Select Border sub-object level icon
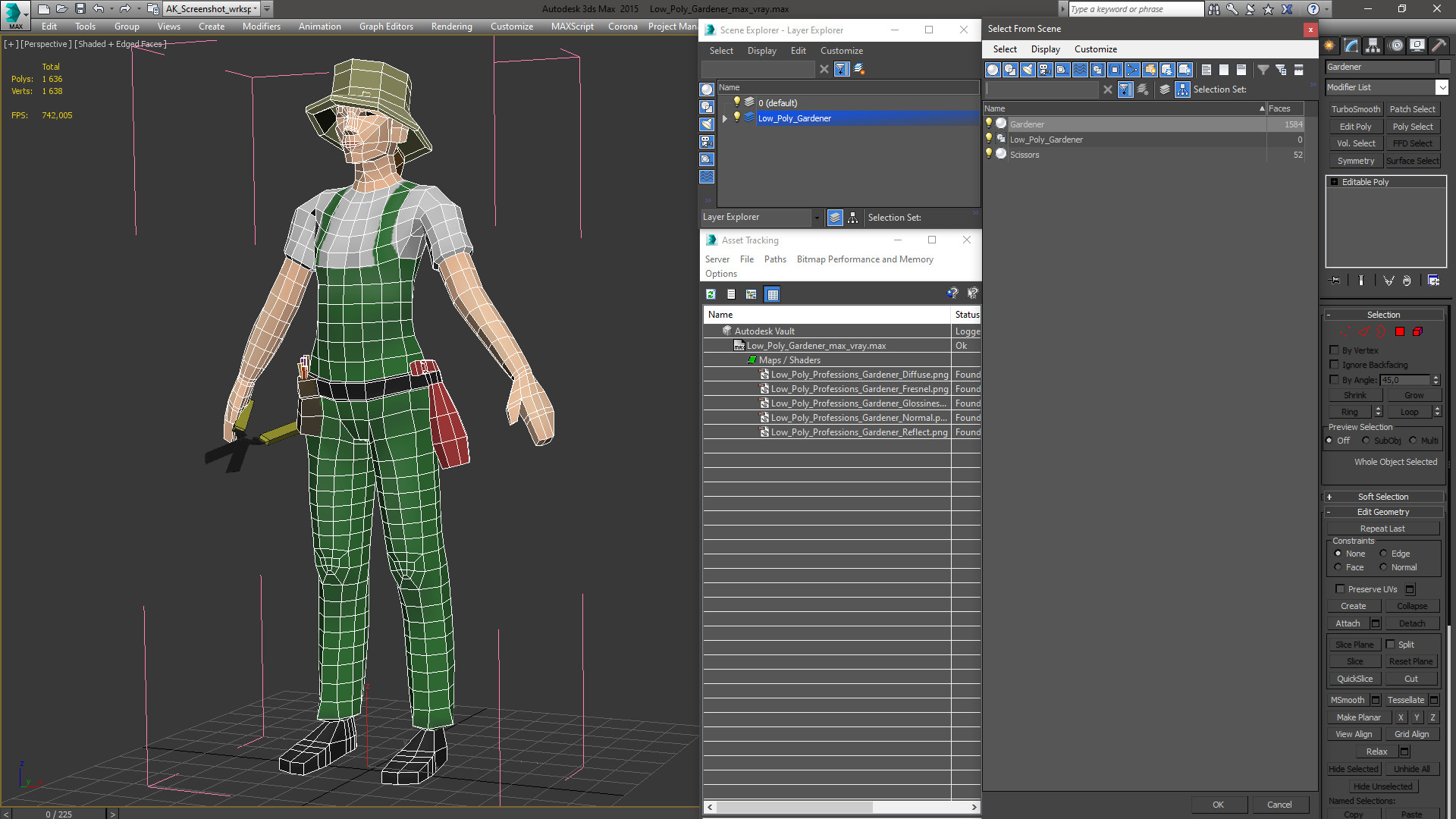 1381,332
